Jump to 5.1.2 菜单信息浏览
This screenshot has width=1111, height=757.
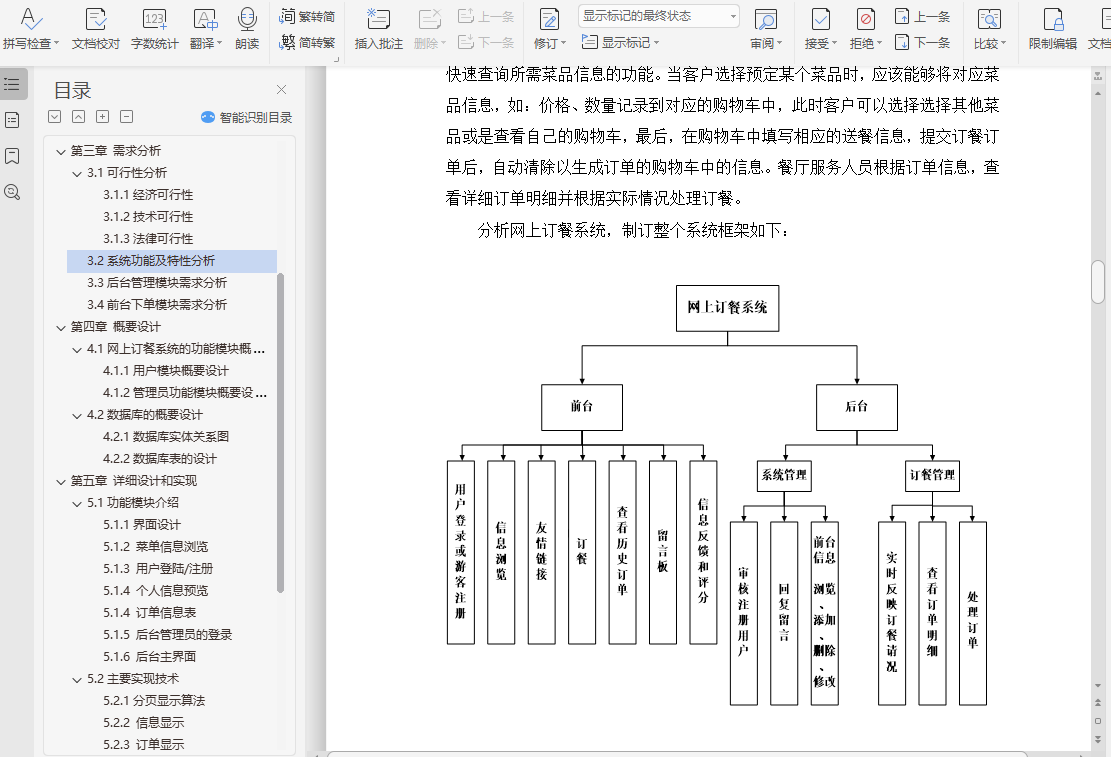click(x=156, y=546)
